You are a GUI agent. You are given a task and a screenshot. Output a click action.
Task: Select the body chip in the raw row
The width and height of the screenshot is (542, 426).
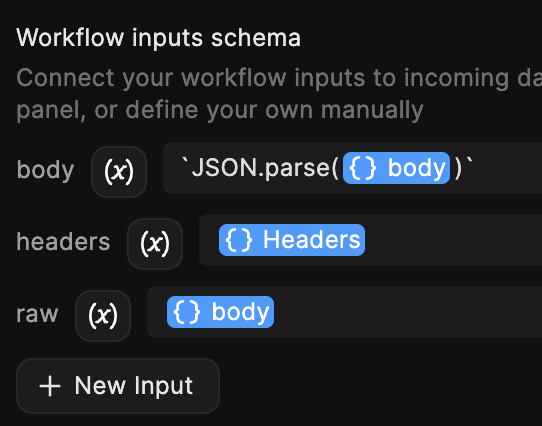click(220, 312)
